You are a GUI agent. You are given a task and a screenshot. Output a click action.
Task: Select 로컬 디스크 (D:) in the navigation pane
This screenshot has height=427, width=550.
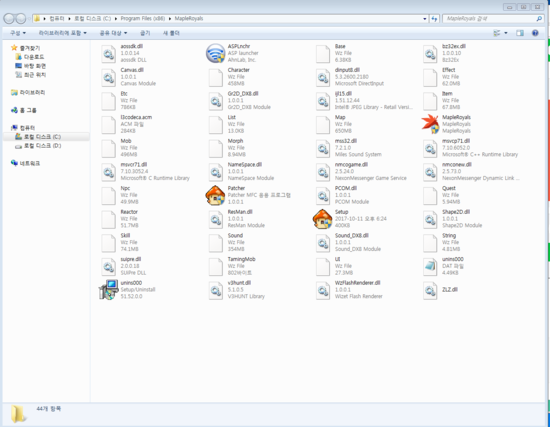[x=42, y=146]
